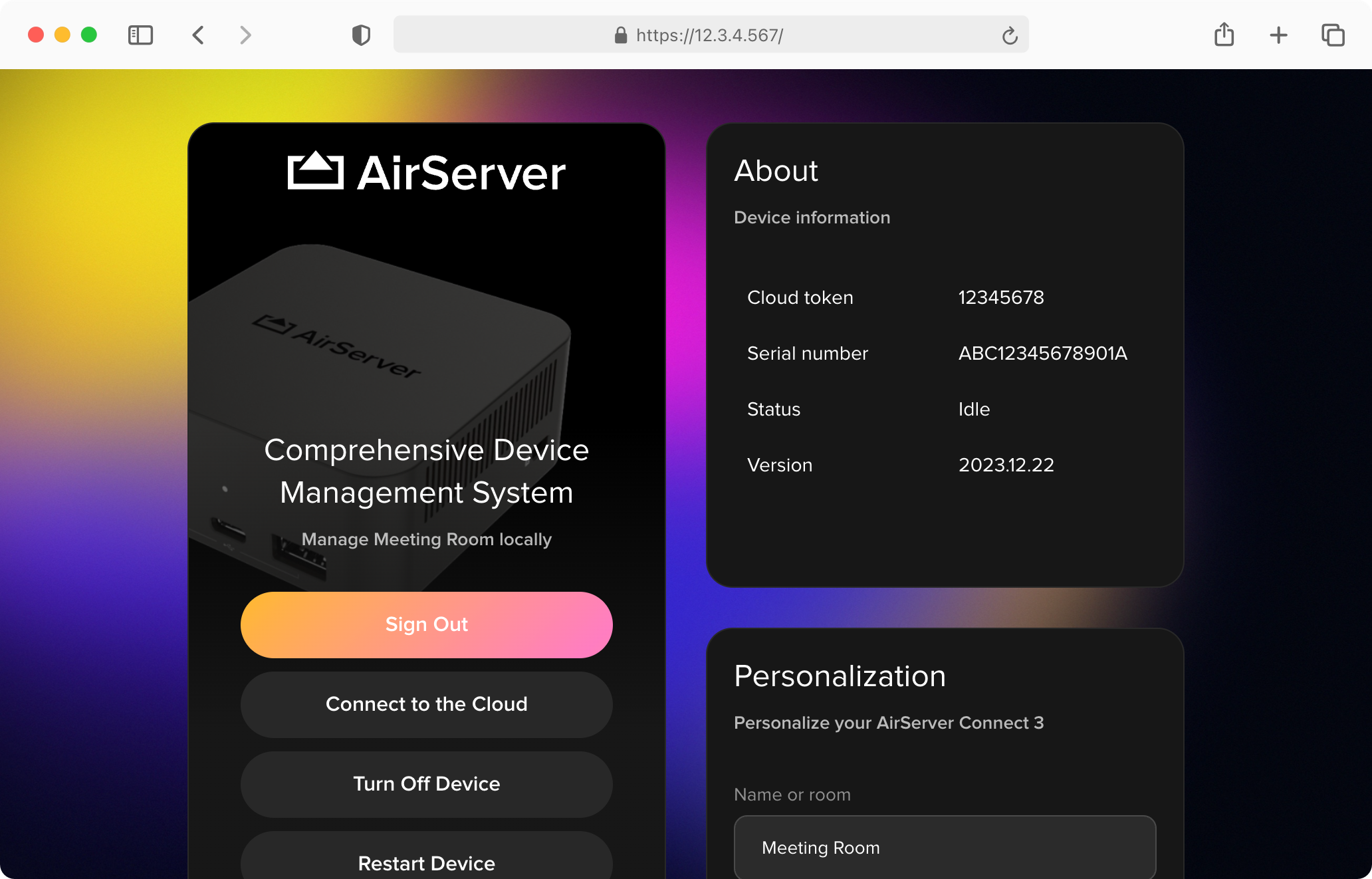Select serial number ABC12345678901A
The height and width of the screenshot is (879, 1372).
click(1042, 353)
